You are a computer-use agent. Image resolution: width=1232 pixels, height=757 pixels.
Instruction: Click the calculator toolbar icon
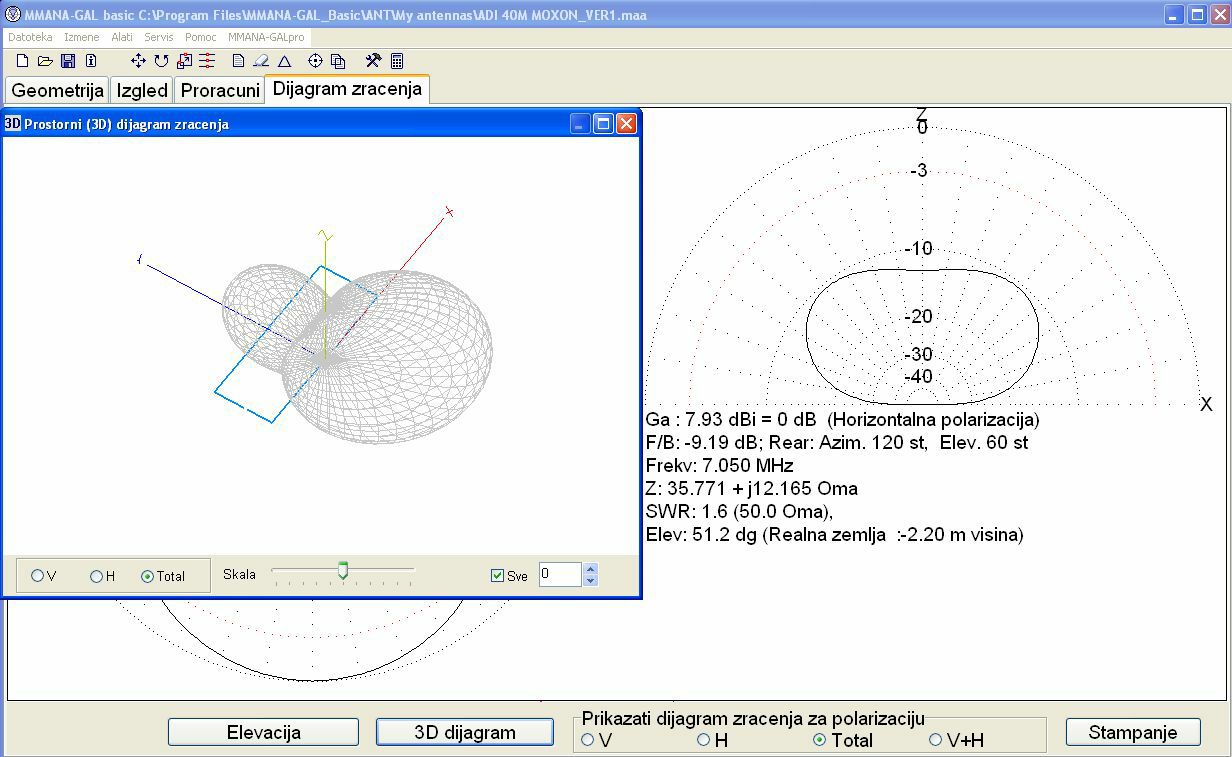point(397,61)
